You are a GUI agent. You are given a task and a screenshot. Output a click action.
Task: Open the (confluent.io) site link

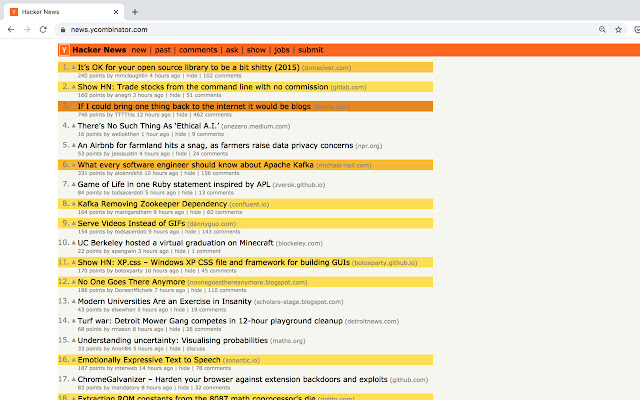click(249, 204)
